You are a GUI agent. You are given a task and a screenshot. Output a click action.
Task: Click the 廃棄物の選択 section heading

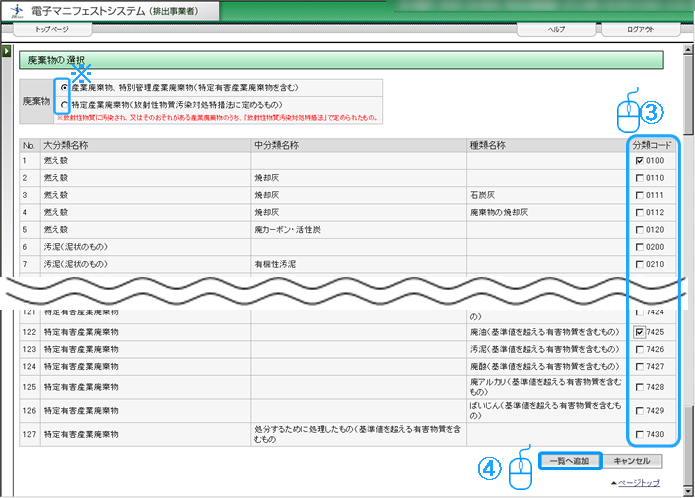click(x=56, y=60)
